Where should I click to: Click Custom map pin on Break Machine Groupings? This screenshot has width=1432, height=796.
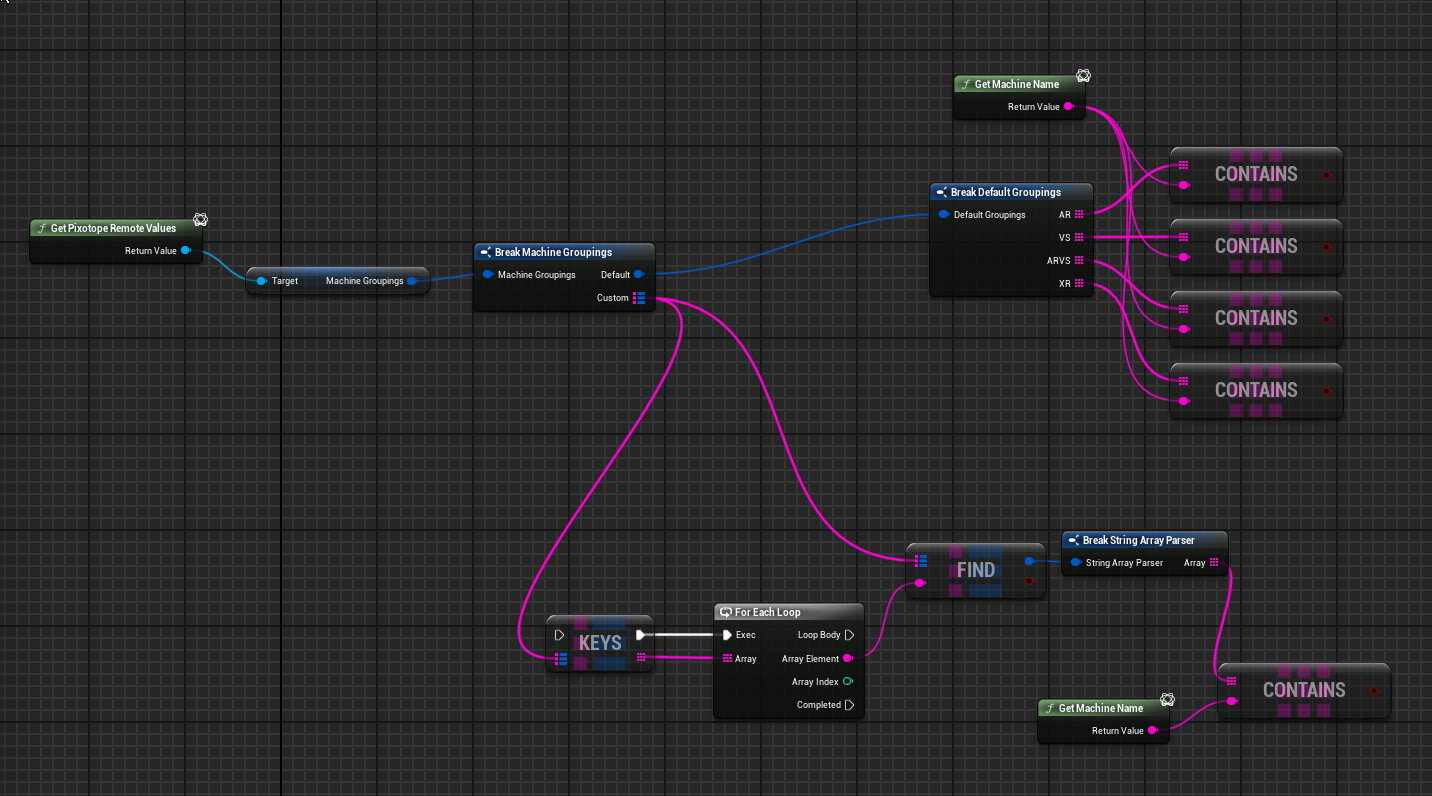tap(639, 298)
